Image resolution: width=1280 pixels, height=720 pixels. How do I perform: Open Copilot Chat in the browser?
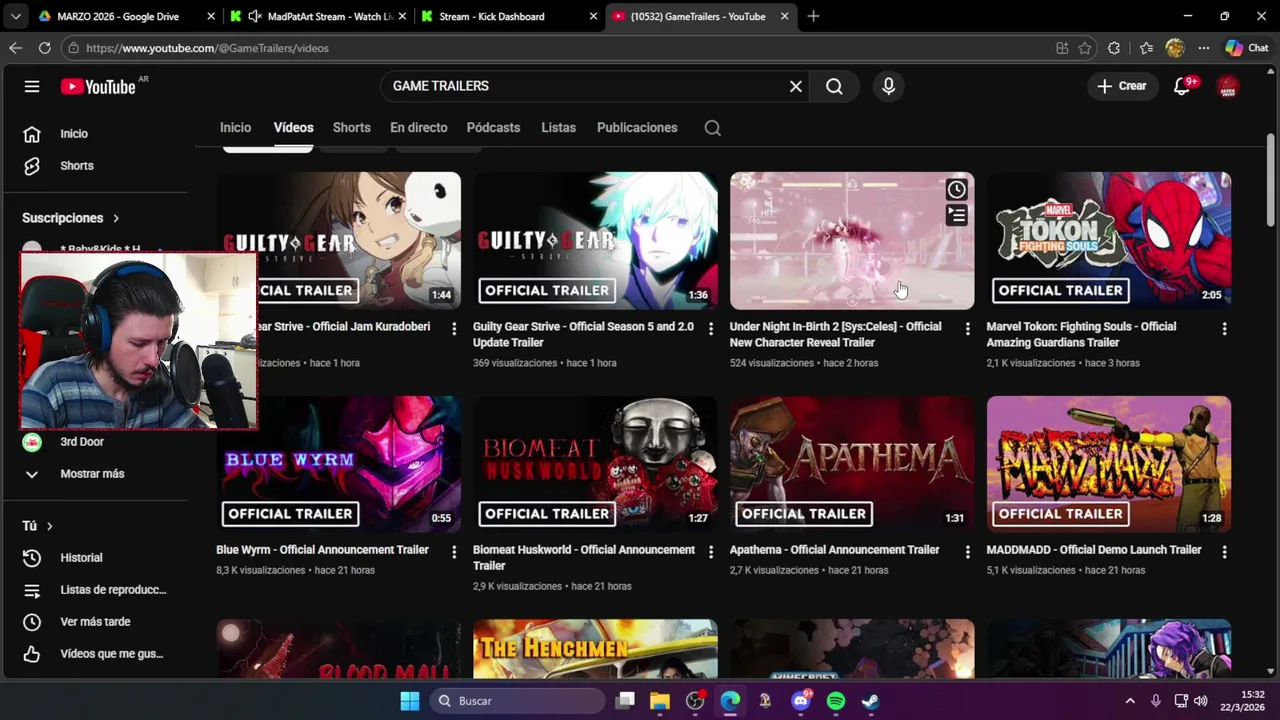pos(1247,48)
